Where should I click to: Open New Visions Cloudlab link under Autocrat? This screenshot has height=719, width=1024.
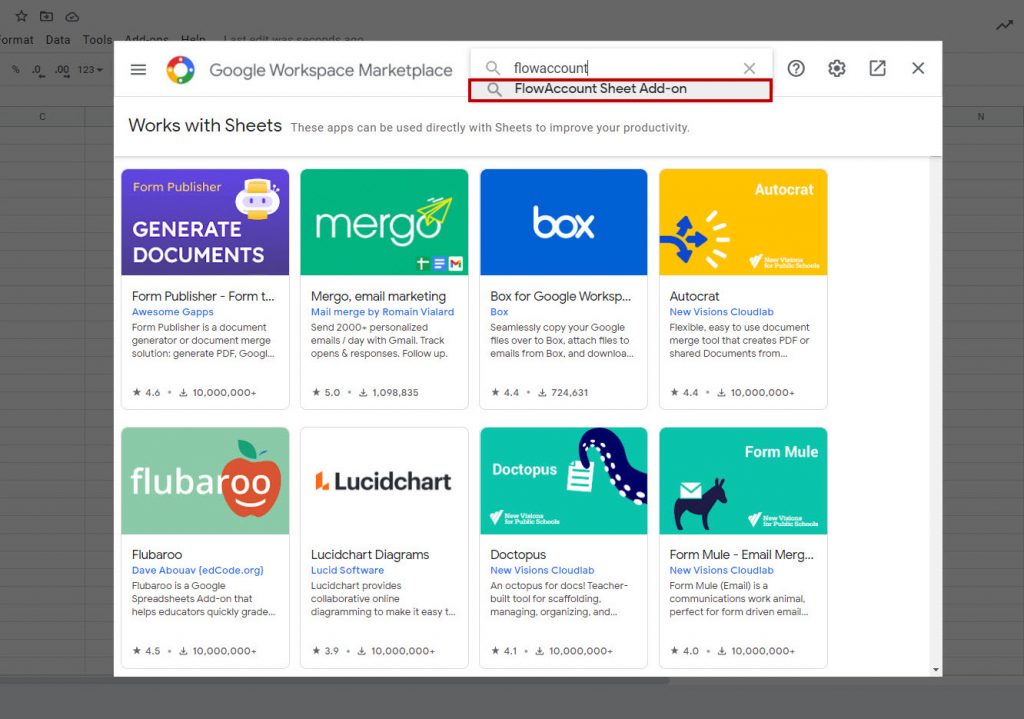[721, 312]
